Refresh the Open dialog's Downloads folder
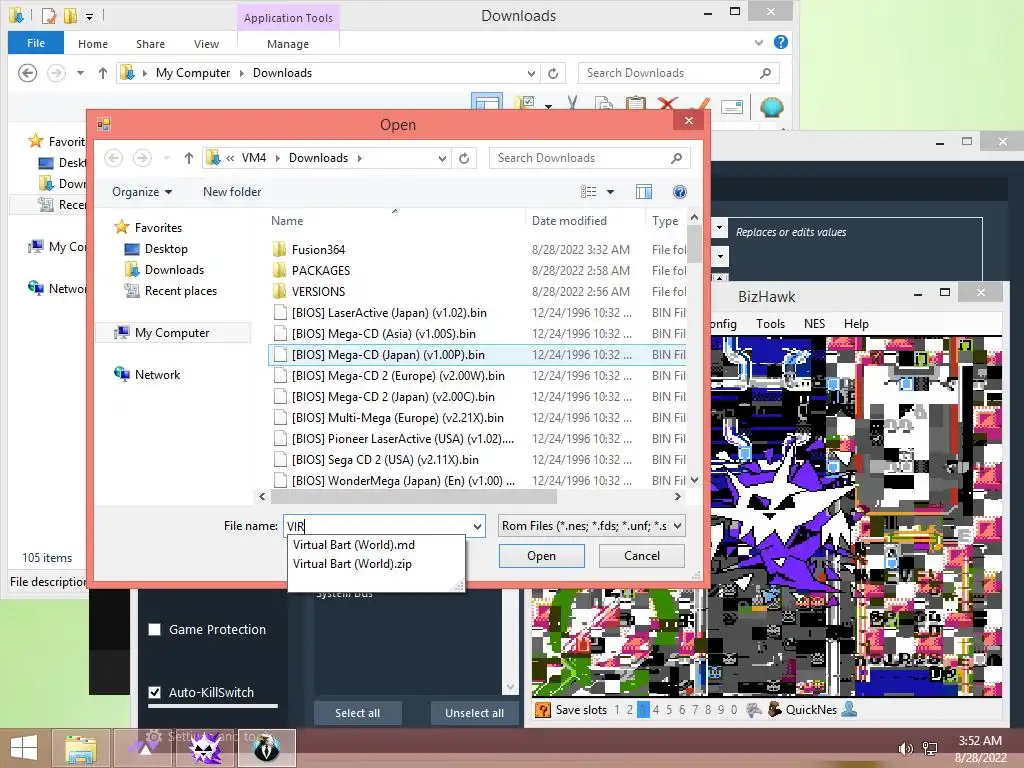 point(464,158)
